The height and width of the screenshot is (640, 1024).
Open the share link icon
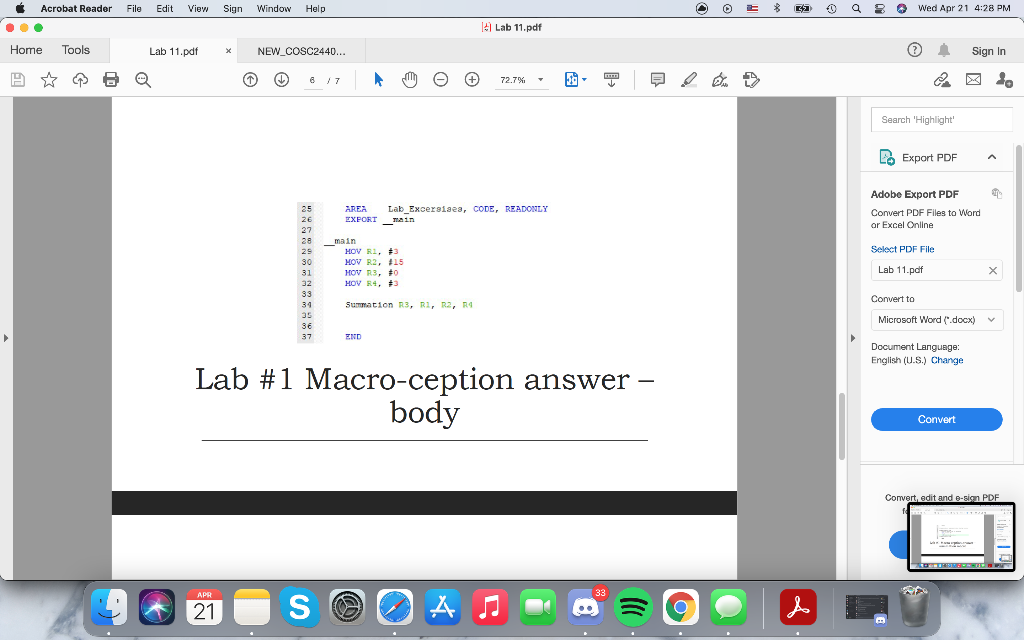click(942, 80)
